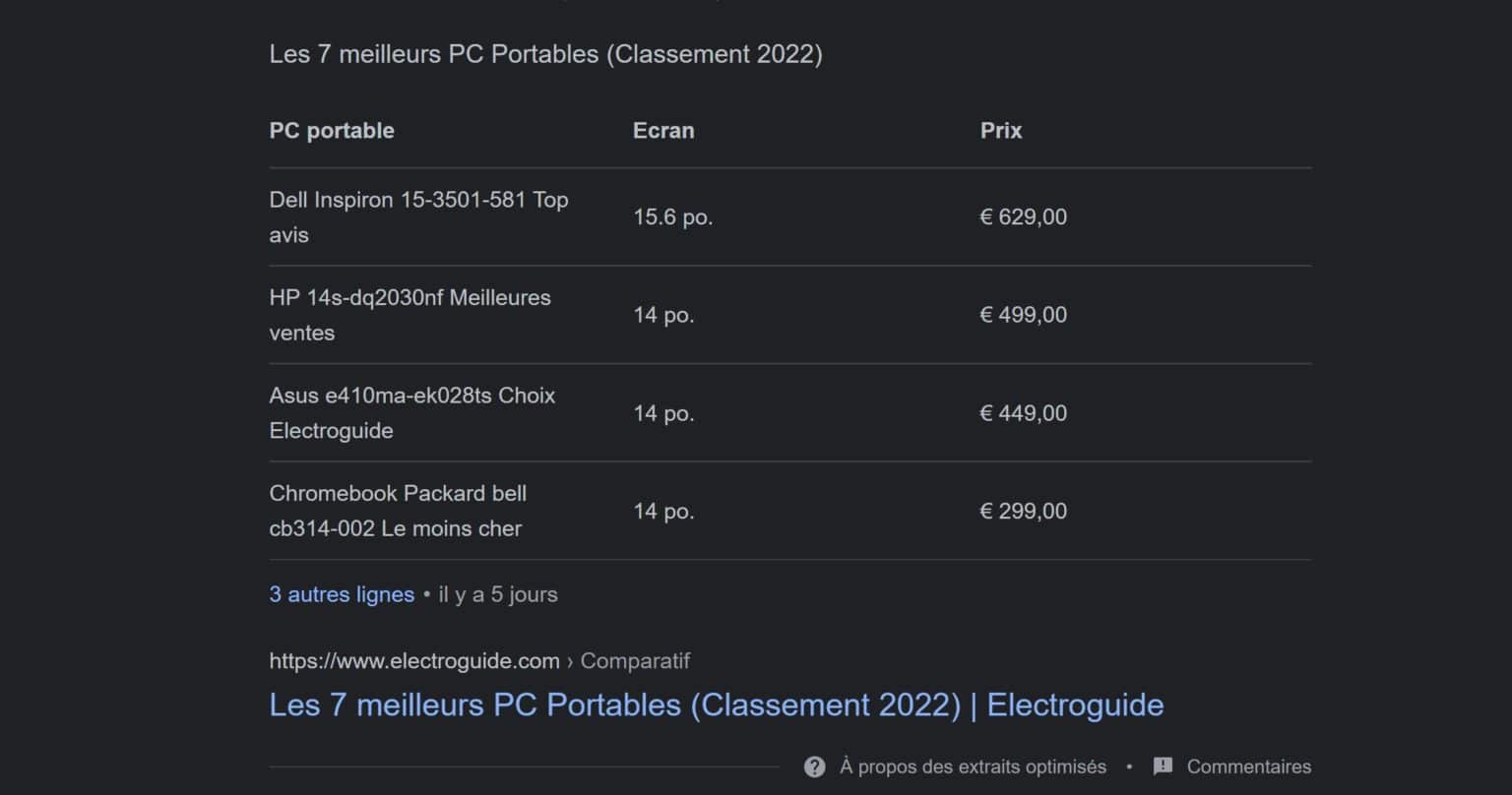Image resolution: width=1512 pixels, height=795 pixels.
Task: Click the € 499,00 price cell
Action: coord(1023,315)
